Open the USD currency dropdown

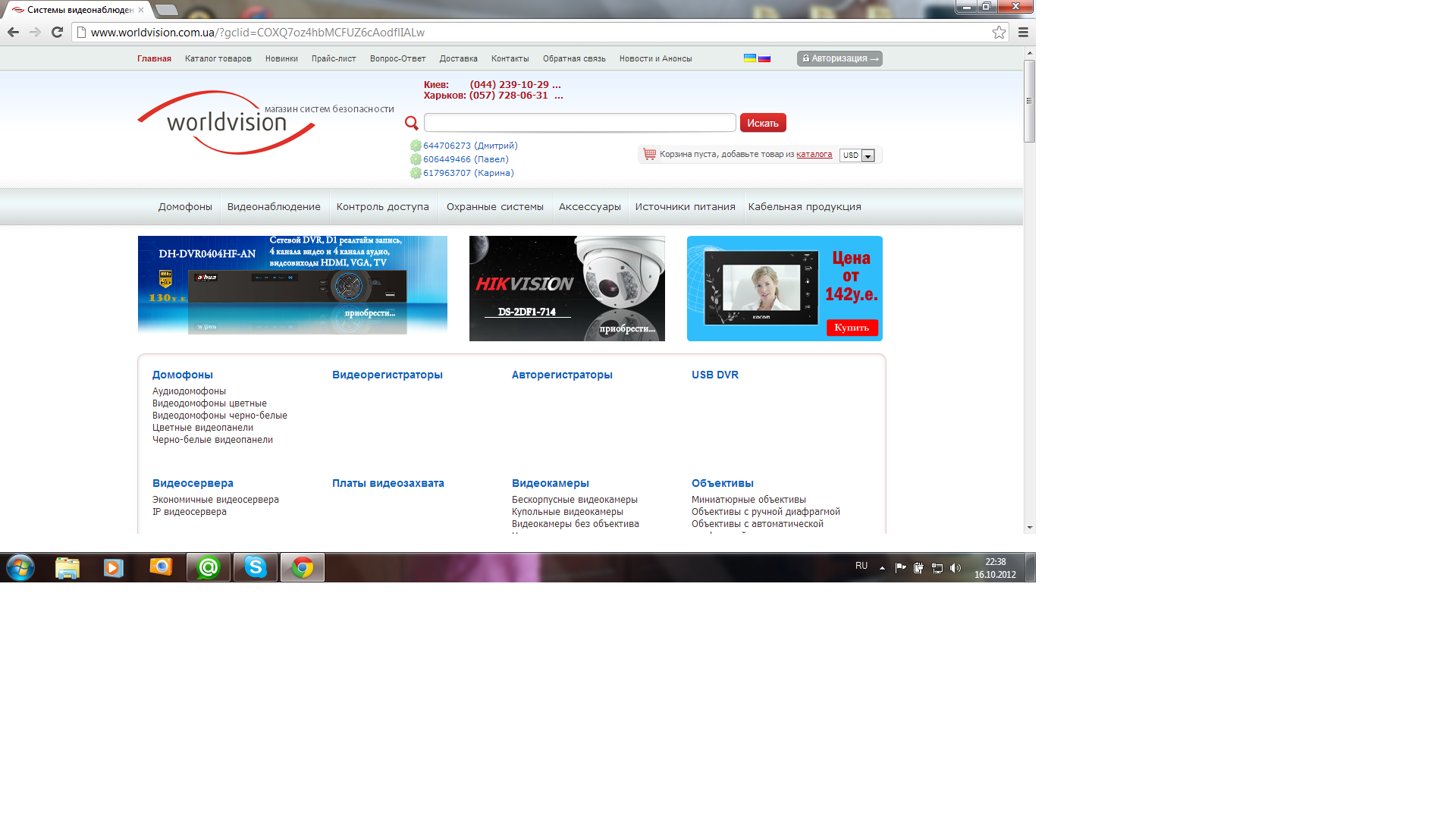click(x=858, y=155)
